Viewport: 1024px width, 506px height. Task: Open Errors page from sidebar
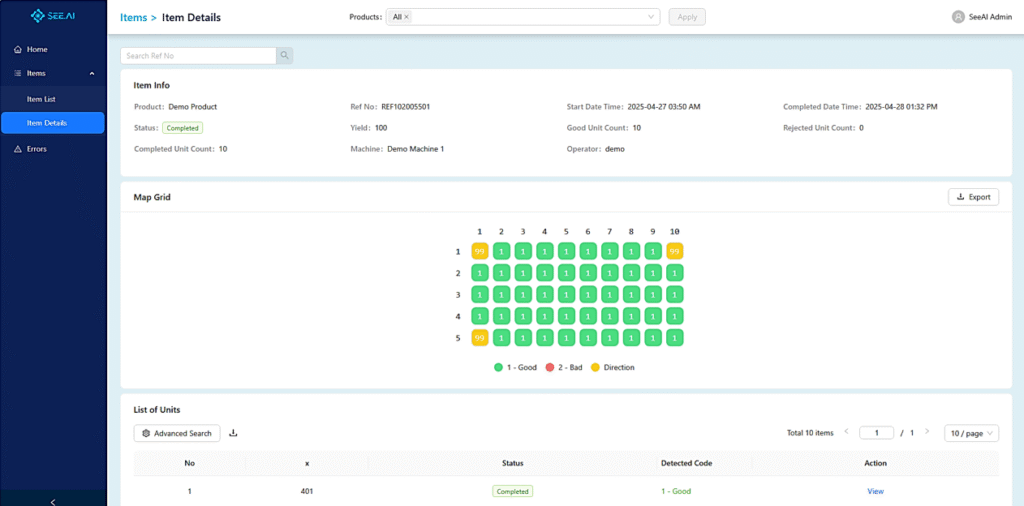[37, 149]
